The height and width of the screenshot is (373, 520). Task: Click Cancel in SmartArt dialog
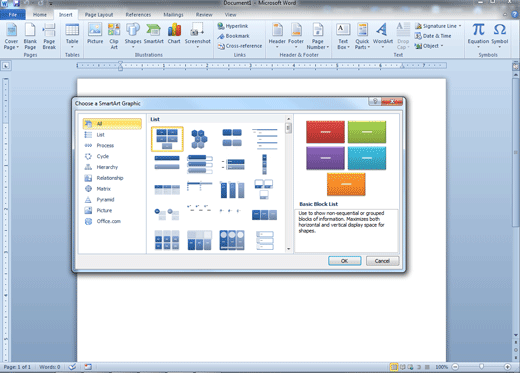[382, 261]
